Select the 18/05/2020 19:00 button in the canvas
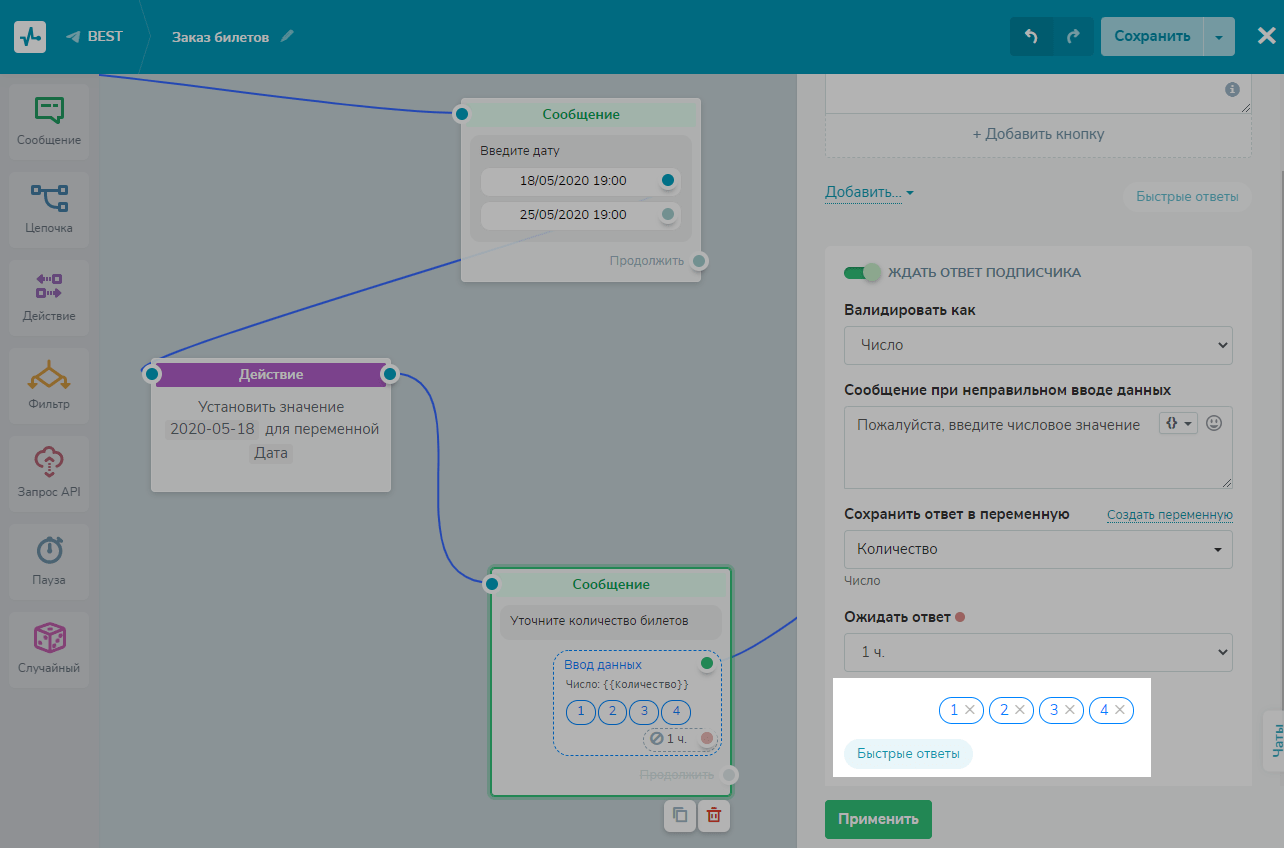This screenshot has width=1284, height=848. pos(573,181)
